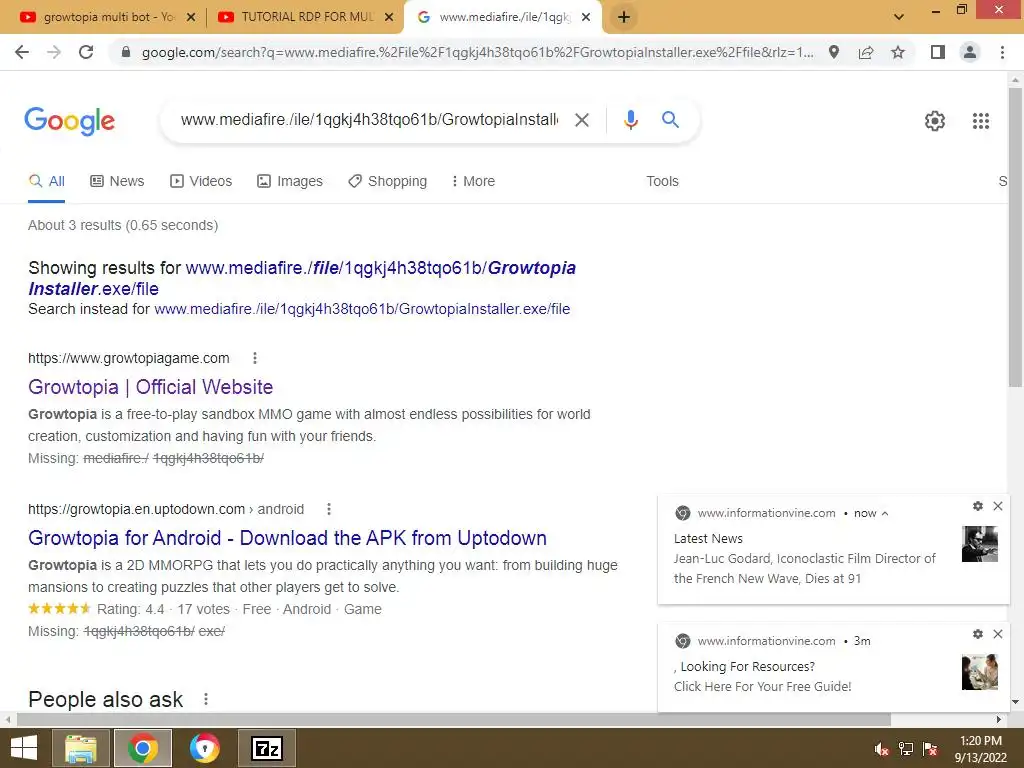Click the growtopia.en.uptodown.com URL text
1024x768 pixels.
pyautogui.click(x=166, y=509)
